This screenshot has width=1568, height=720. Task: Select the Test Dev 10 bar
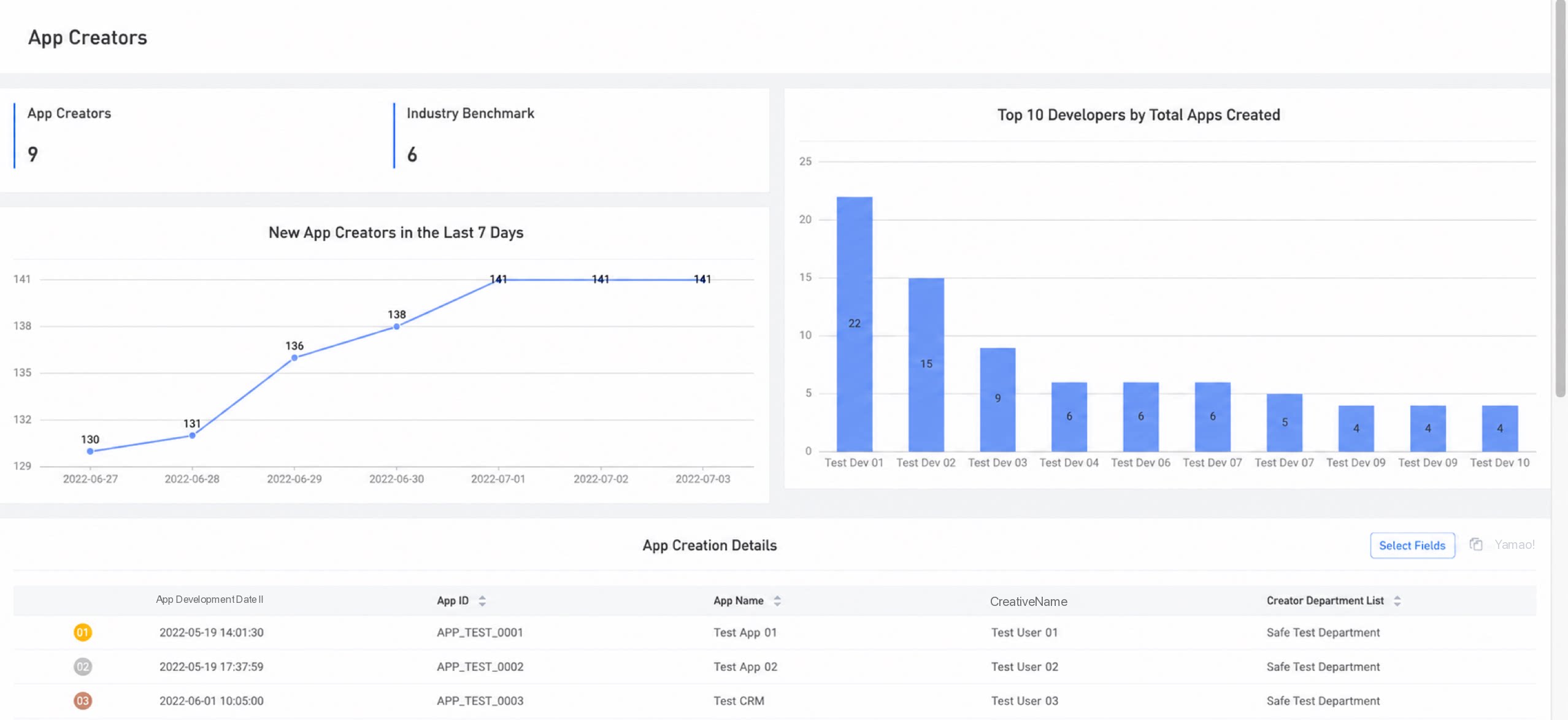[x=1500, y=428]
